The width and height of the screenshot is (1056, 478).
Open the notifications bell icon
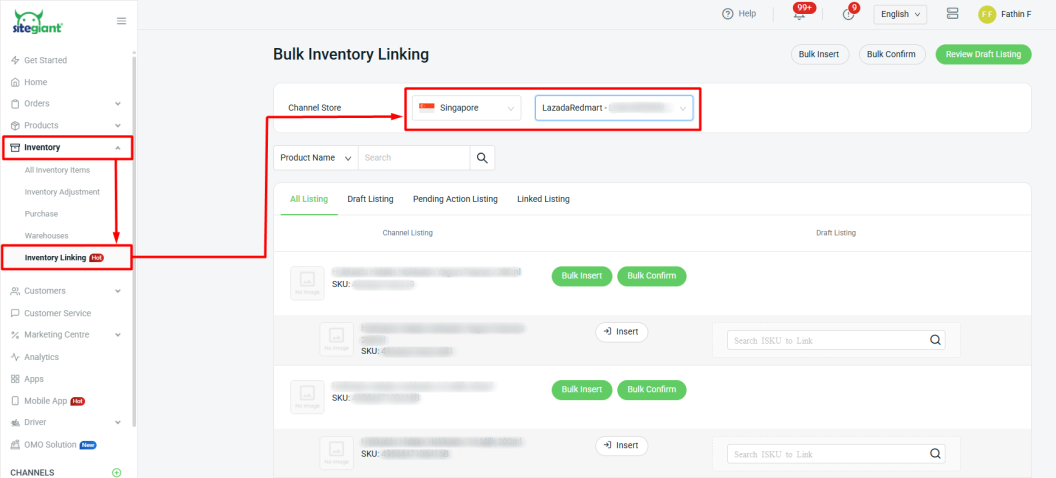[x=799, y=14]
